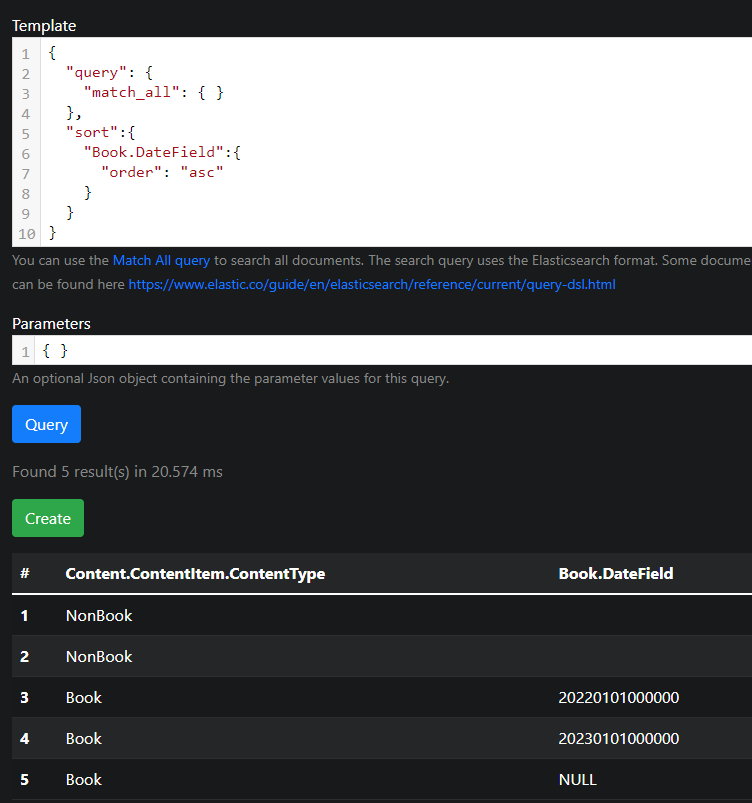Screen dimensions: 752x803
Task: Click line number 6 in the Template editor
Action: 25,152
